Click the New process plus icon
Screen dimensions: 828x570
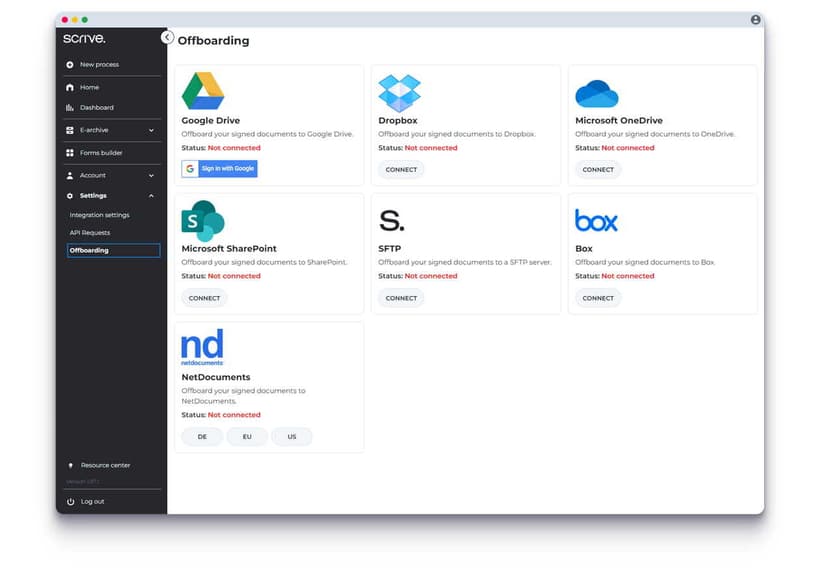pos(70,64)
